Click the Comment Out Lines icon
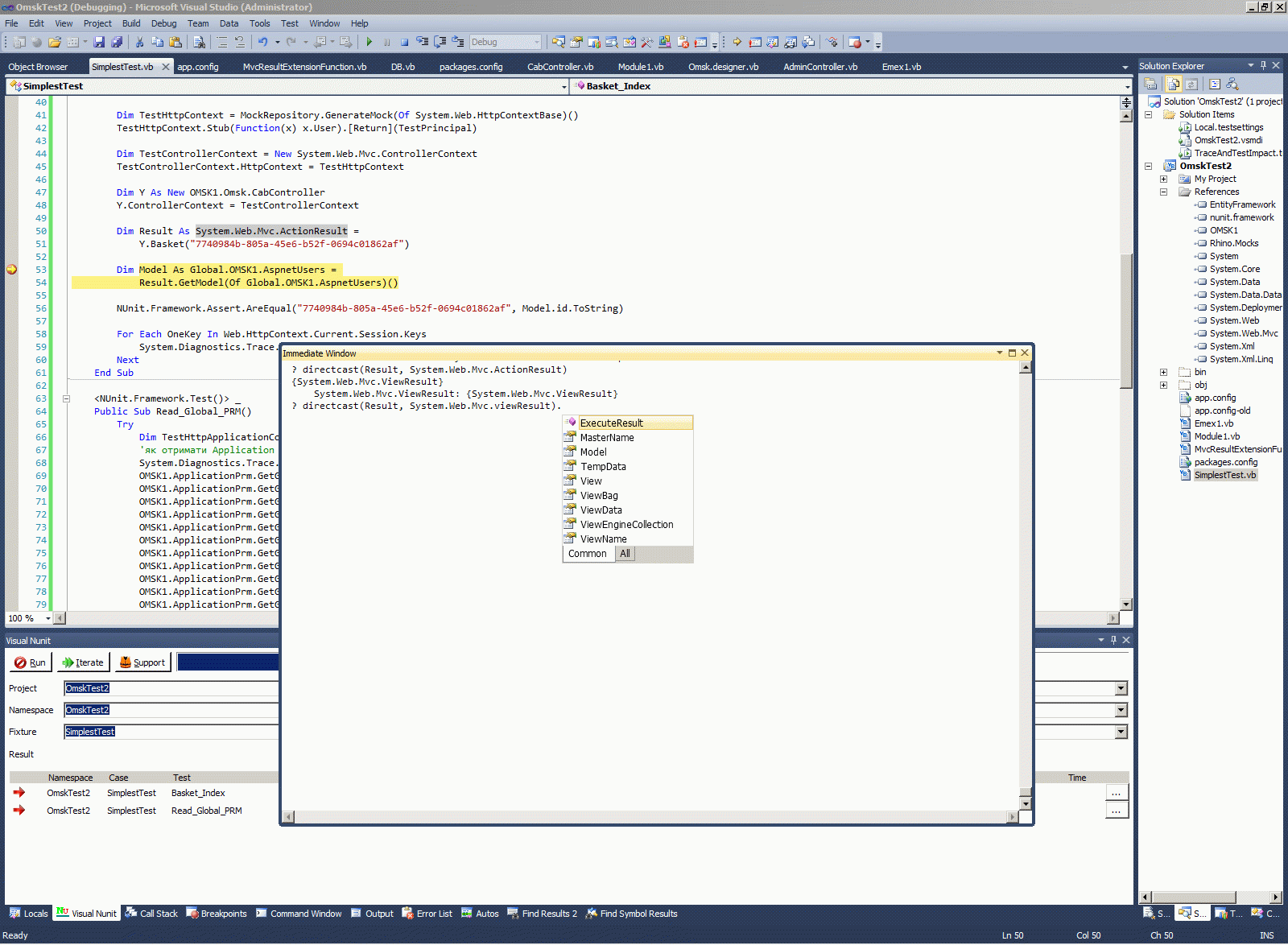 point(222,42)
